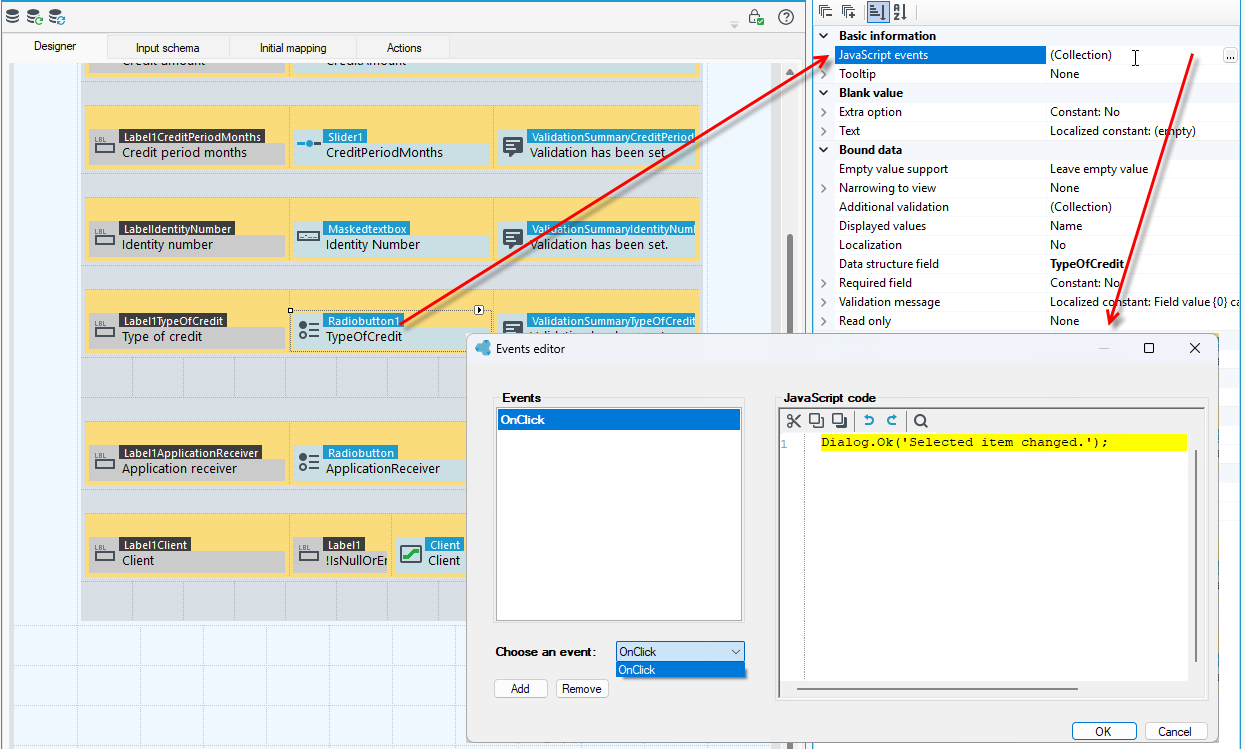Click Add button in Events editor

[x=520, y=689]
